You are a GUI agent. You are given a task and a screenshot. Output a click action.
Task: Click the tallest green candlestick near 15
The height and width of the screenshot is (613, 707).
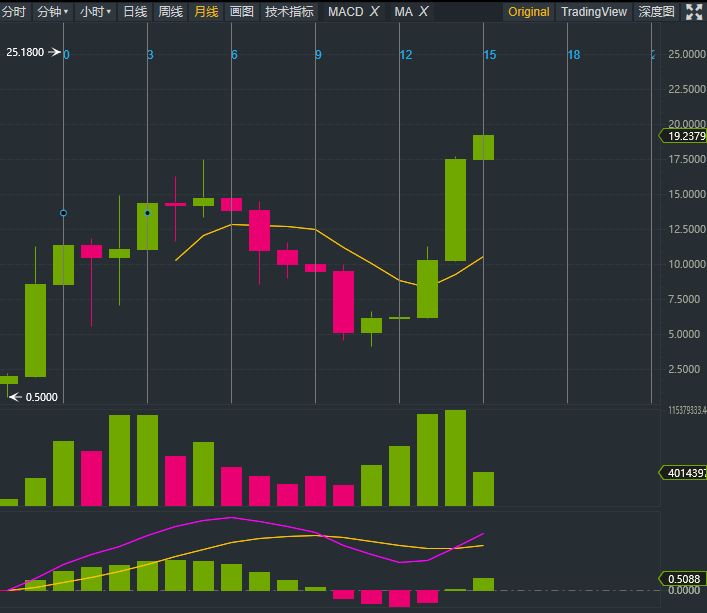click(455, 210)
